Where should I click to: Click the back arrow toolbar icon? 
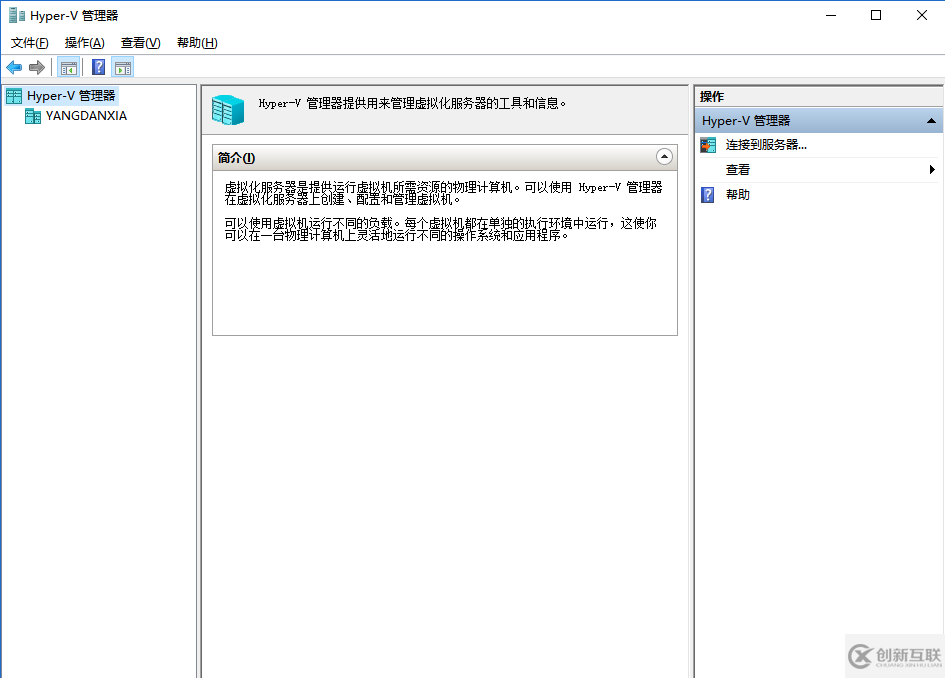pos(14,67)
